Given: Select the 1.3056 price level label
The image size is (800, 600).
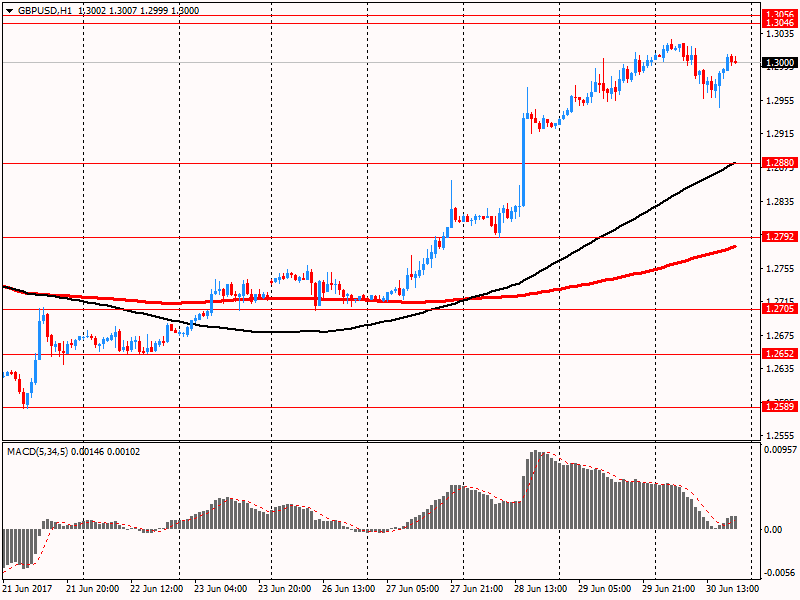Looking at the screenshot, I should [780, 14].
